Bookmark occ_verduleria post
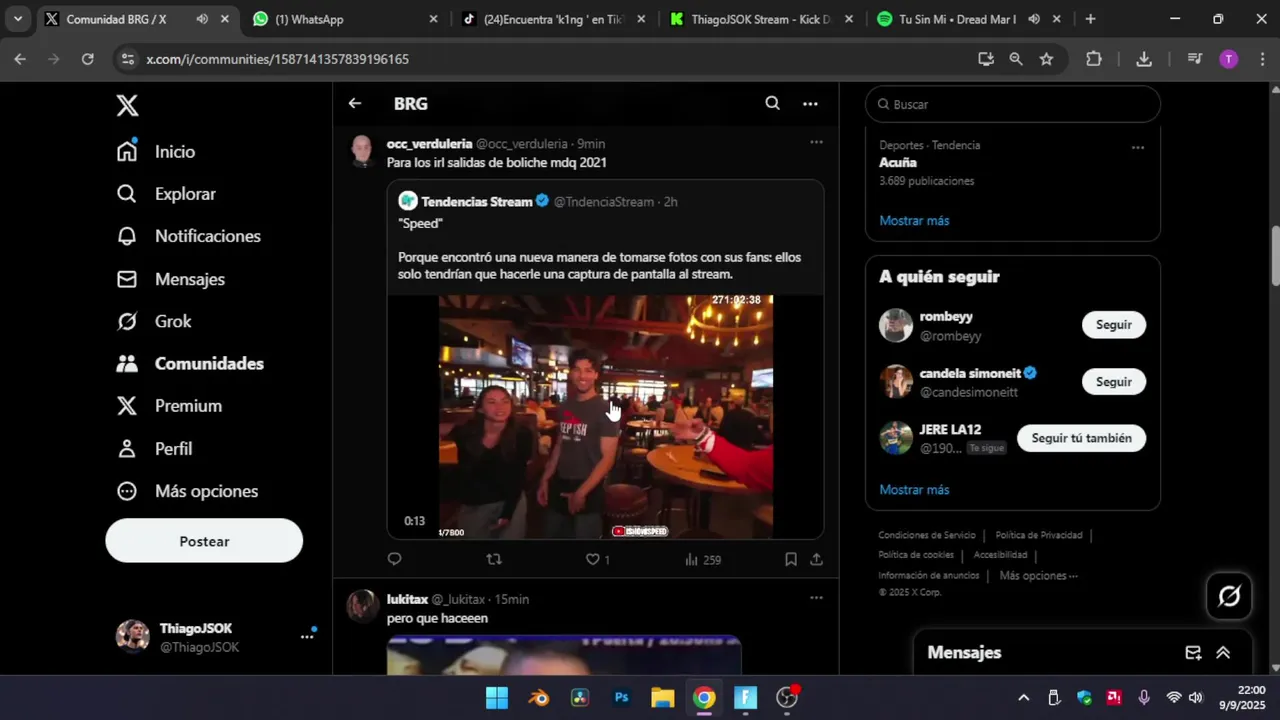This screenshot has width=1280, height=720. point(791,560)
